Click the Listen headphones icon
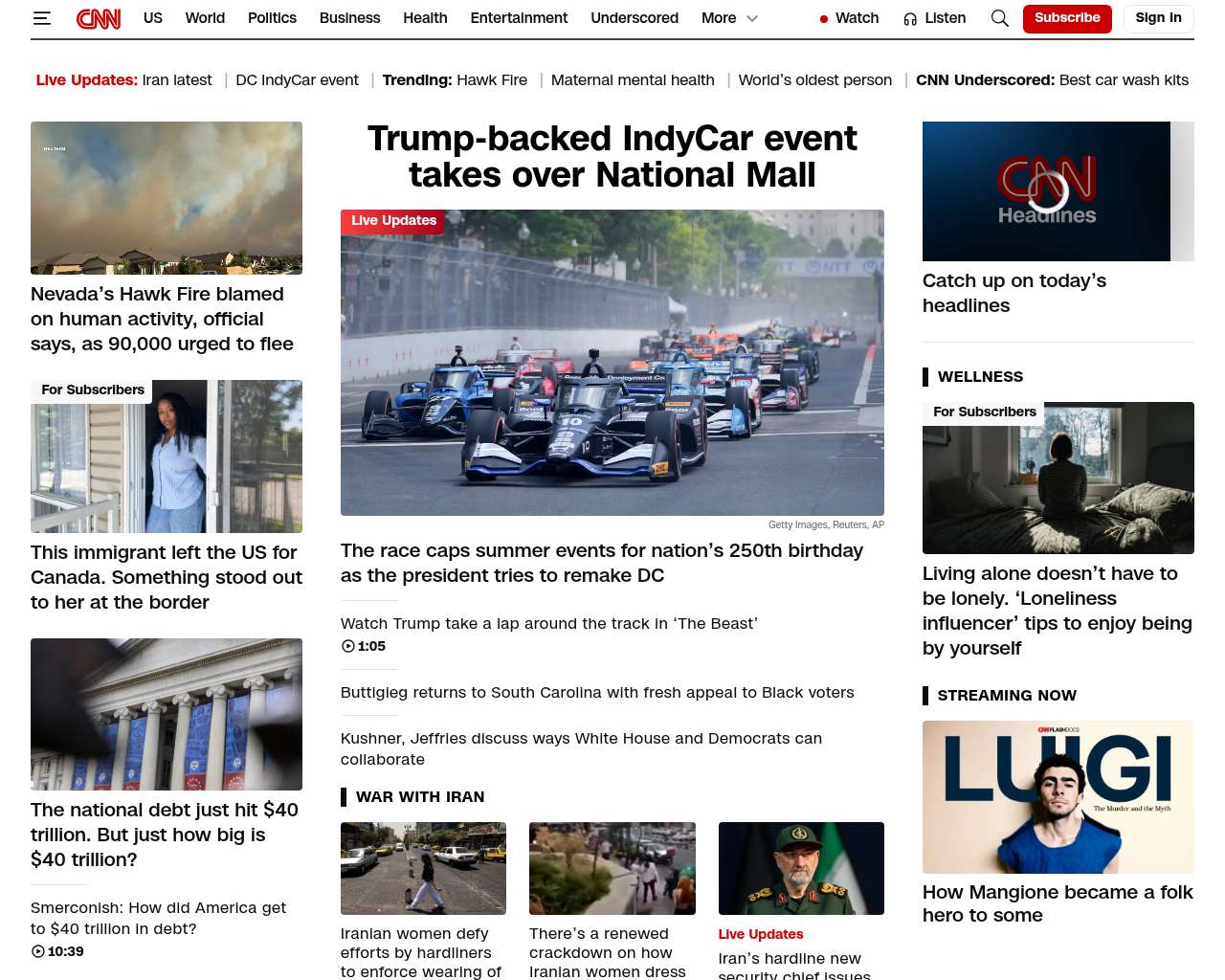 tap(910, 19)
